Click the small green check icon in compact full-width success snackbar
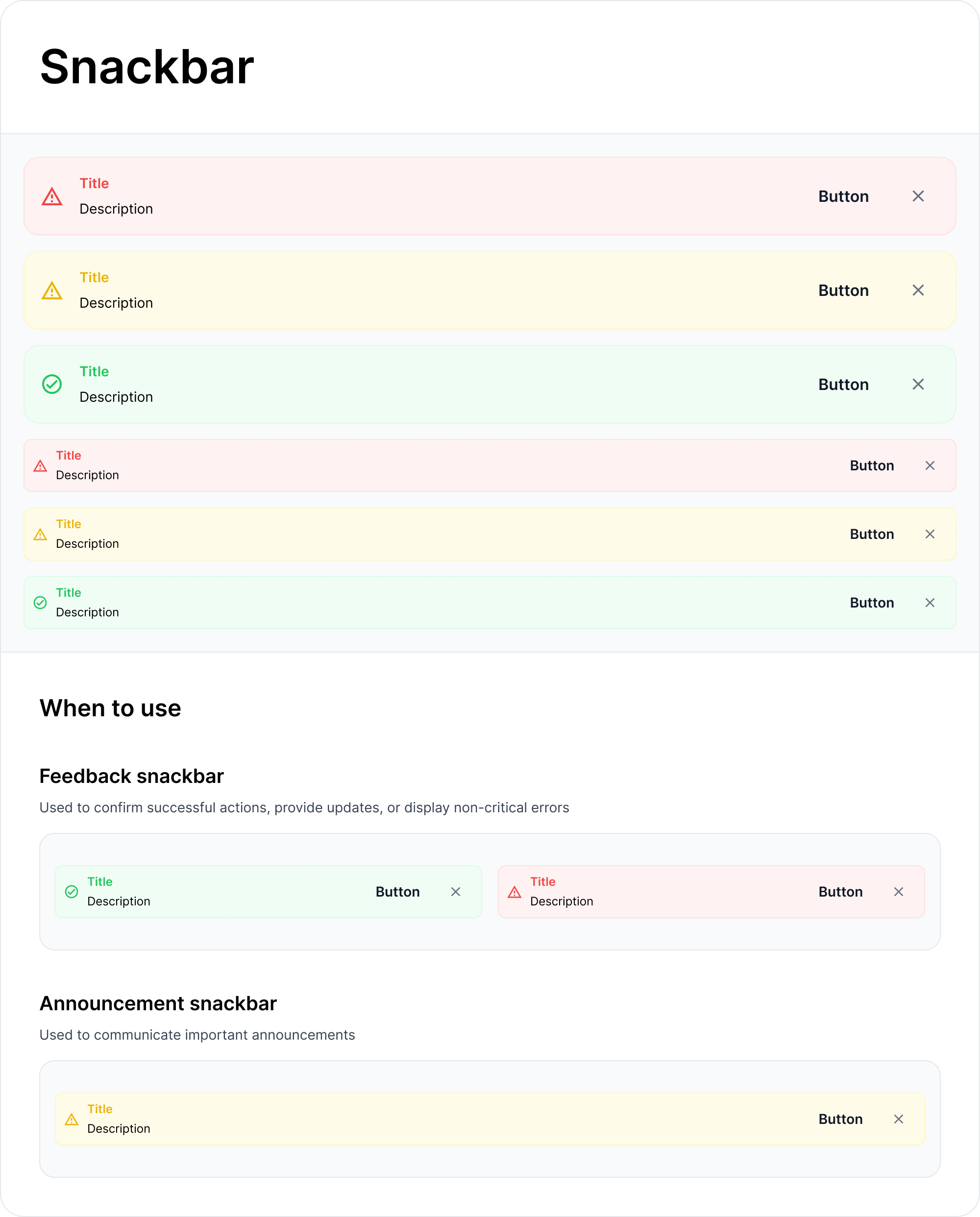 [x=40, y=603]
